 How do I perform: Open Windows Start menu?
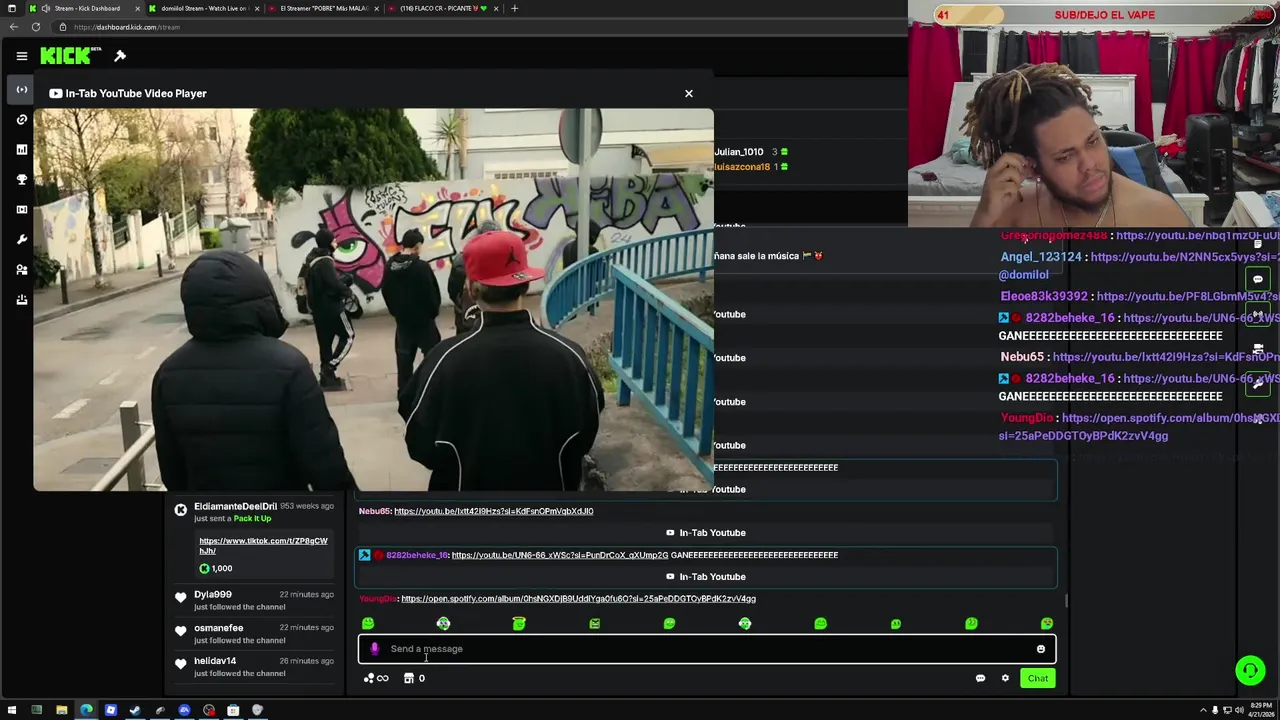click(x=12, y=710)
